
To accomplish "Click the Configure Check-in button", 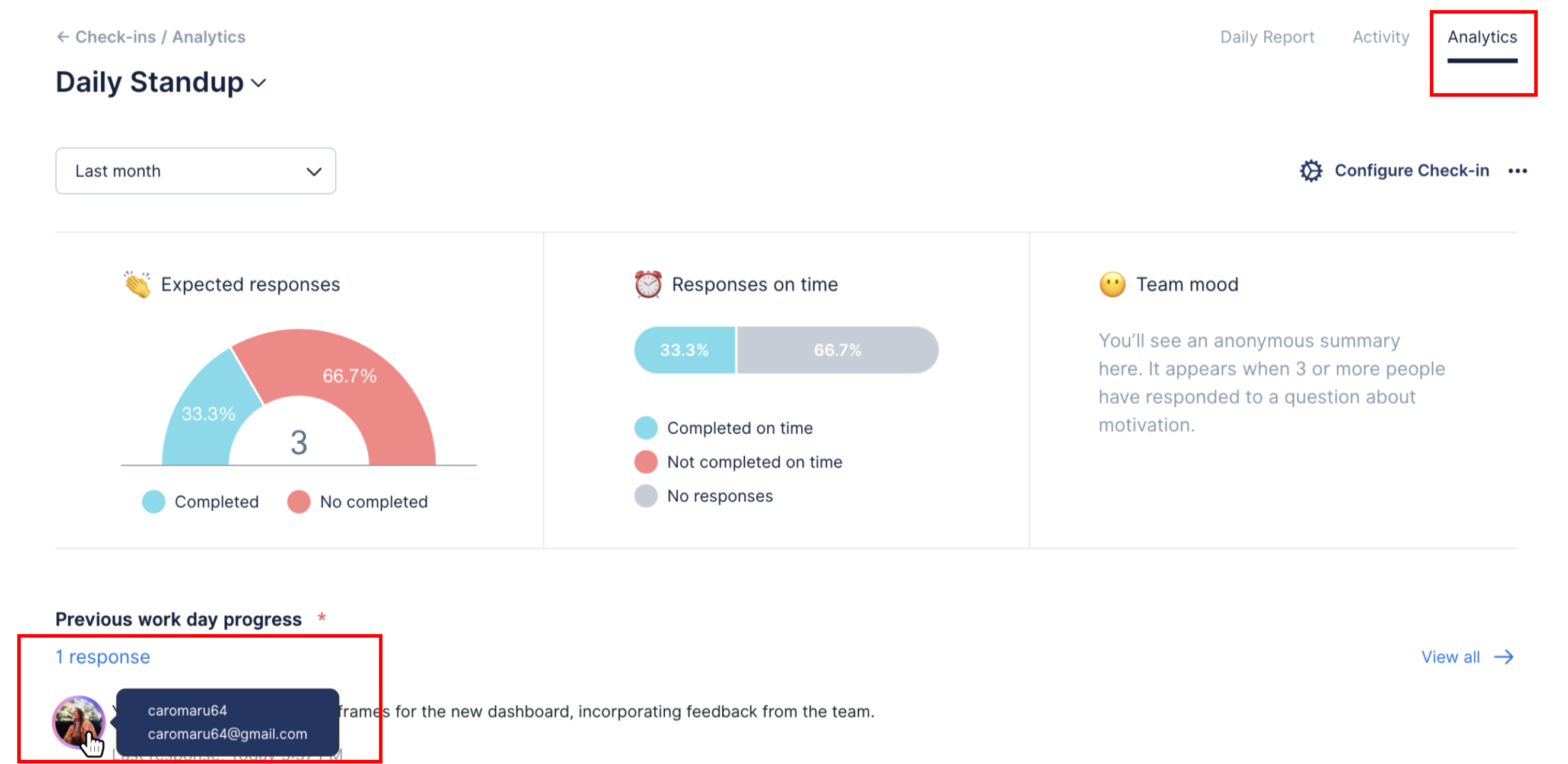I will 1411,171.
